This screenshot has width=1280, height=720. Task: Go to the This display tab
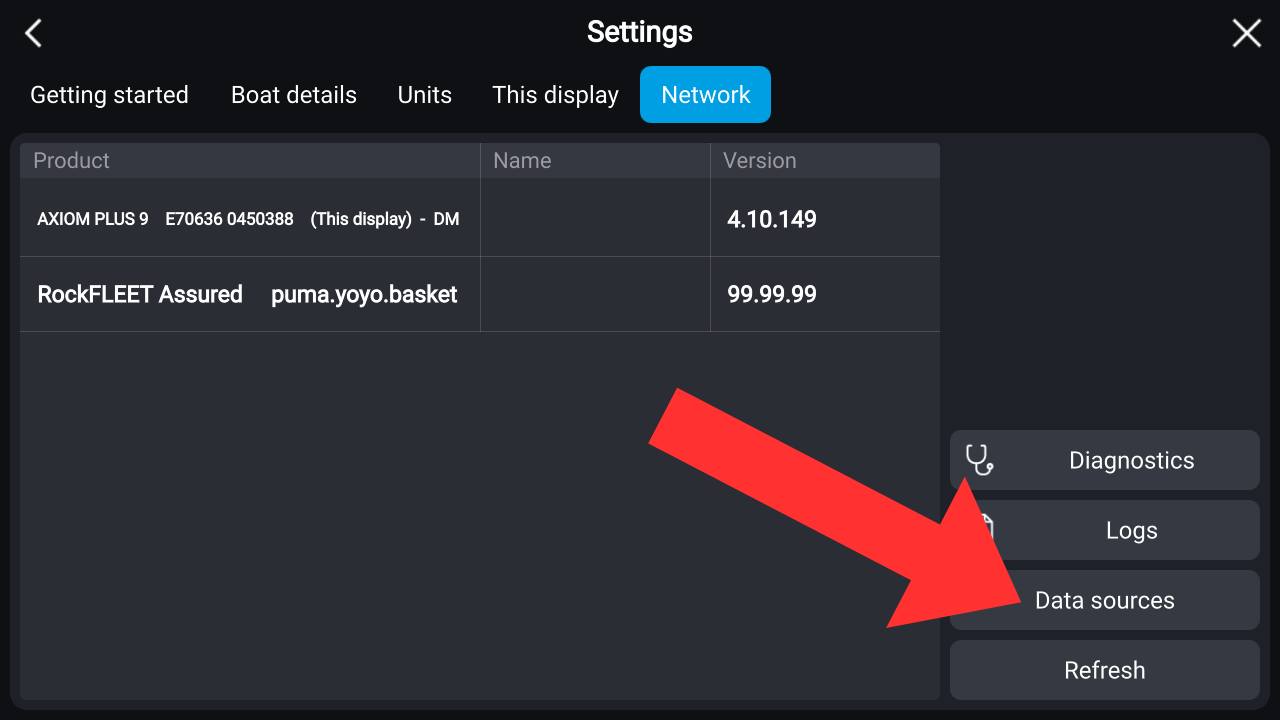click(x=555, y=95)
